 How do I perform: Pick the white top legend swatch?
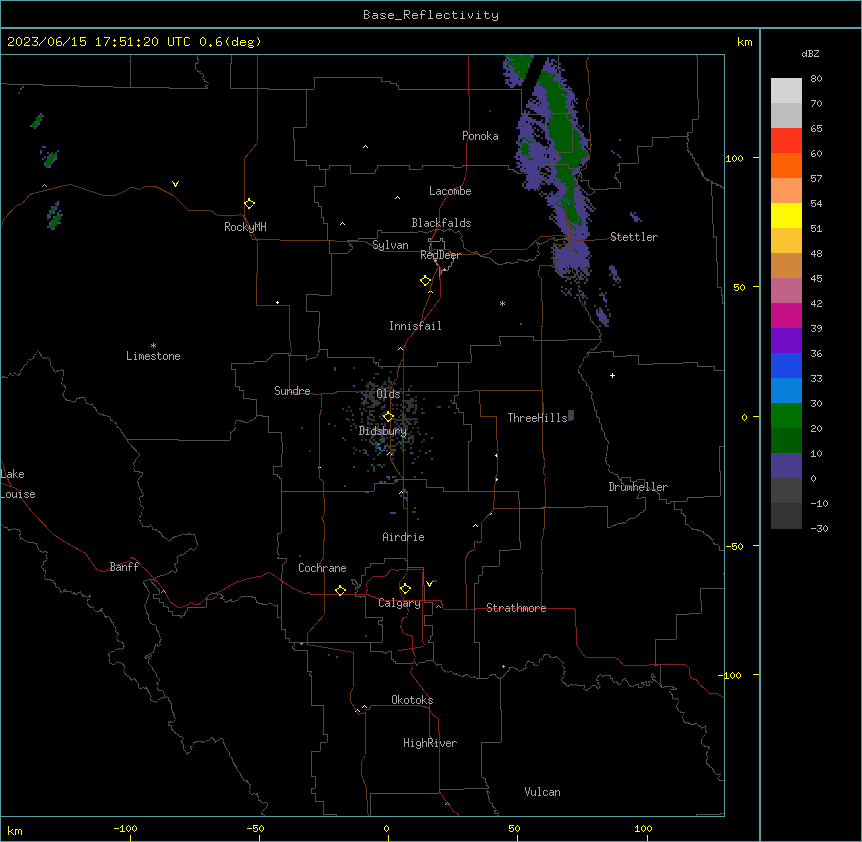[786, 90]
